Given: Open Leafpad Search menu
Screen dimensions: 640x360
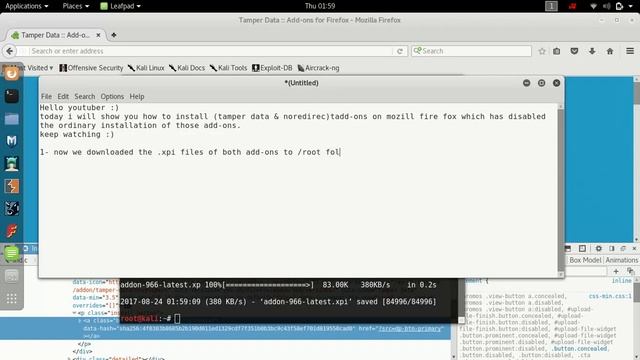Looking at the screenshot, I should pos(84,96).
